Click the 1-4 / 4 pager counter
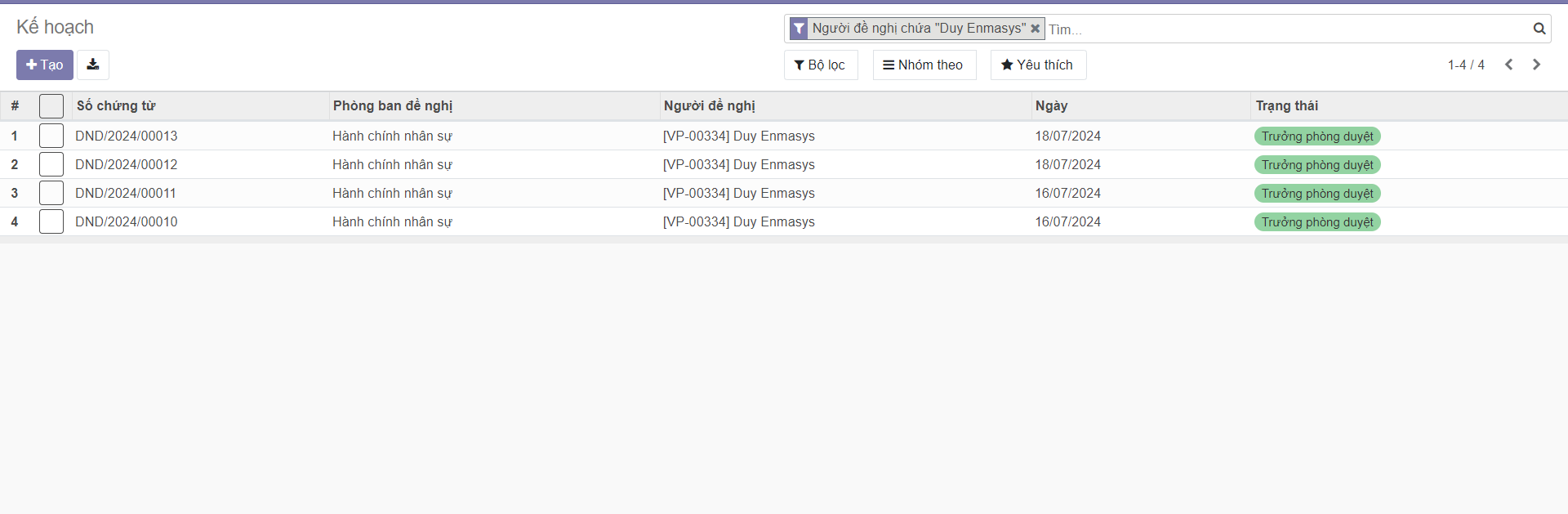Image resolution: width=1568 pixels, height=514 pixels. [x=1466, y=65]
